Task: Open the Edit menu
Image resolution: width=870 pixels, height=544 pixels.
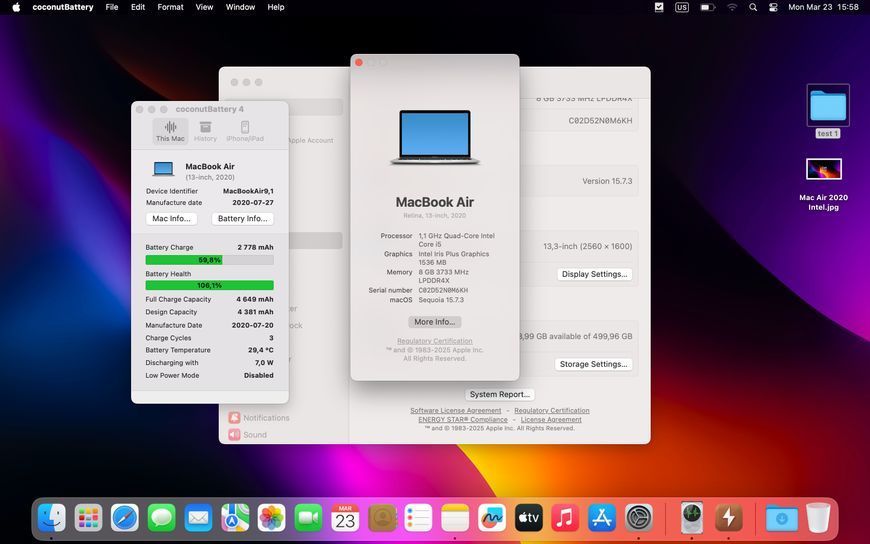Action: click(x=138, y=7)
